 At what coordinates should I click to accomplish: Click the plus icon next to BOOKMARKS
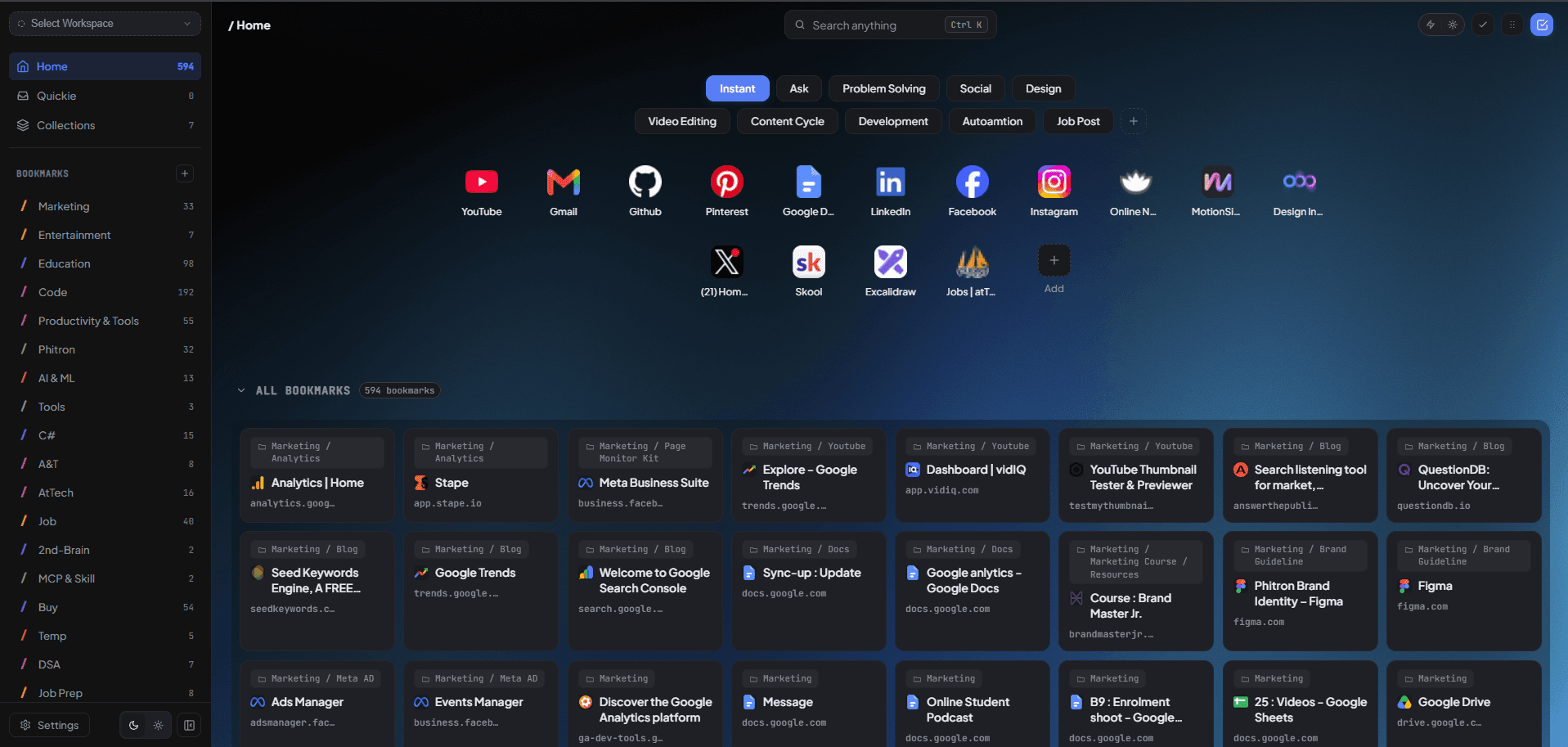[185, 173]
